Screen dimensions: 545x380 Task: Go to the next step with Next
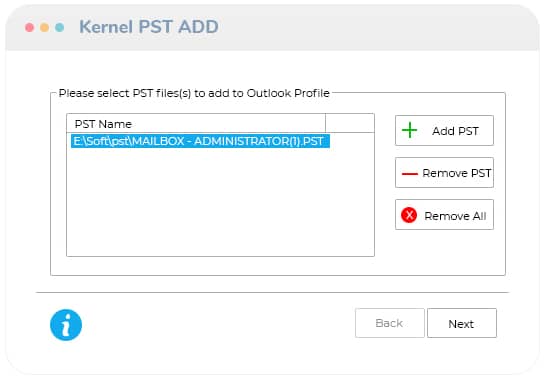tap(462, 323)
